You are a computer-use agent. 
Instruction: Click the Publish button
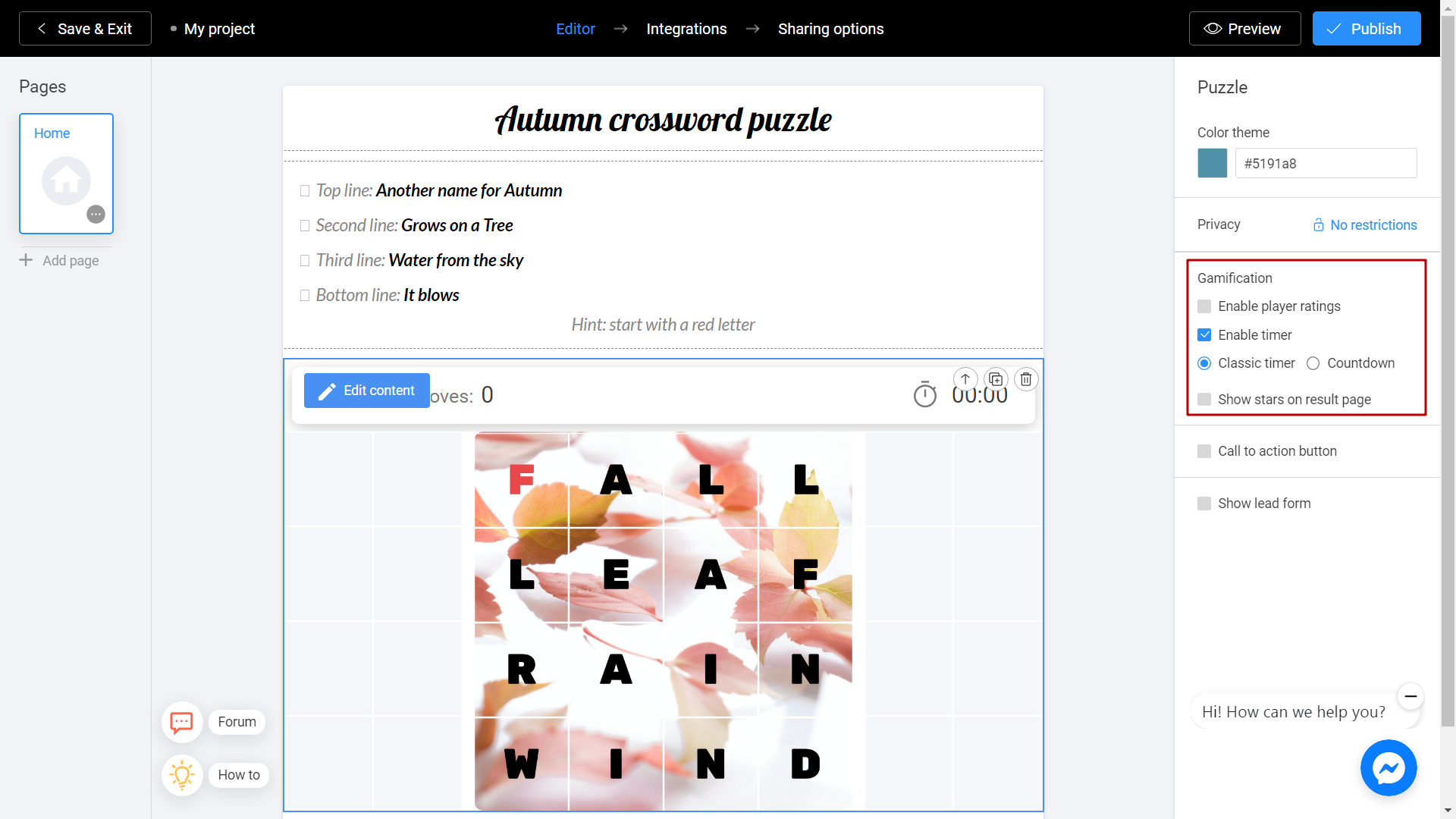[1365, 28]
